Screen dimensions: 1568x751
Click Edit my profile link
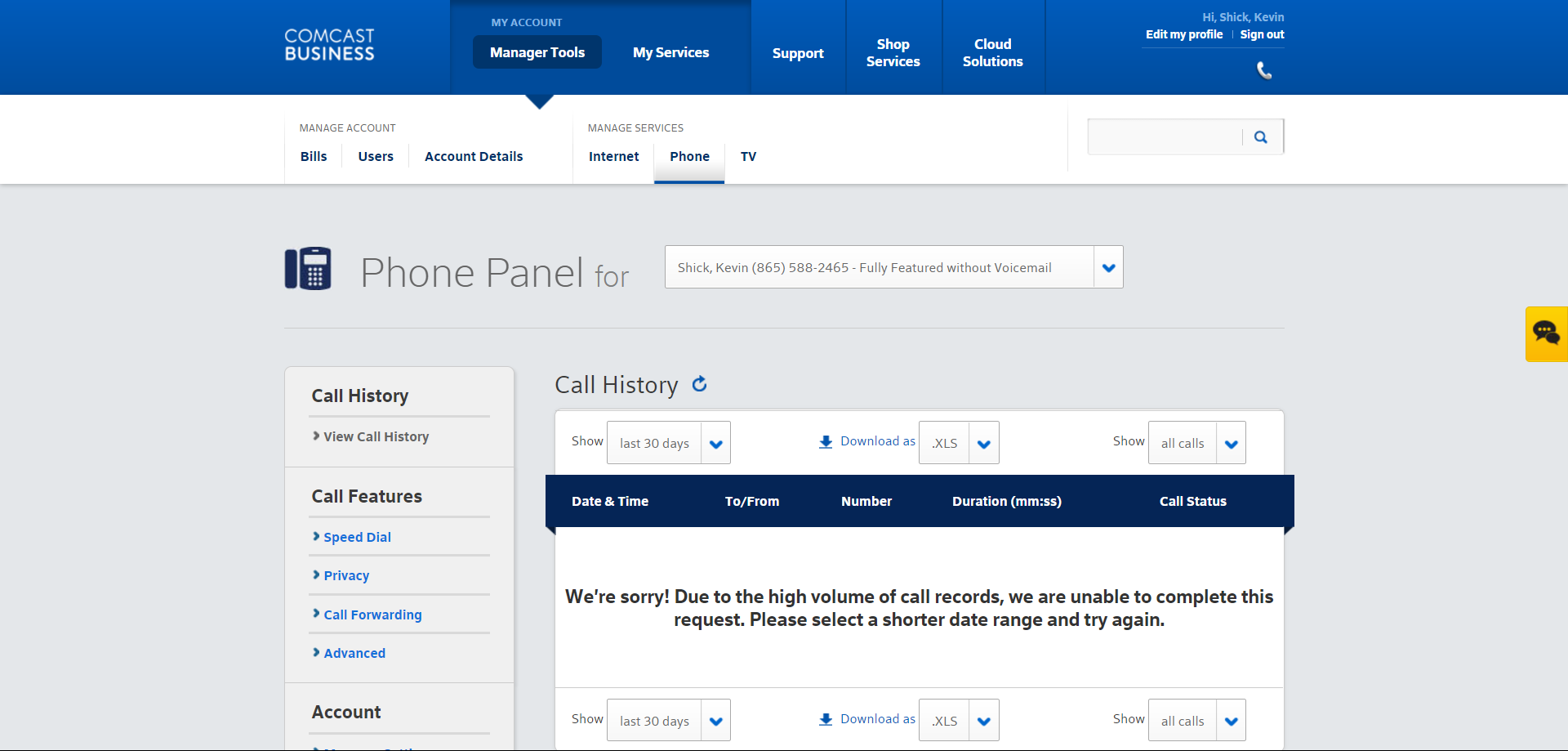tap(1184, 34)
